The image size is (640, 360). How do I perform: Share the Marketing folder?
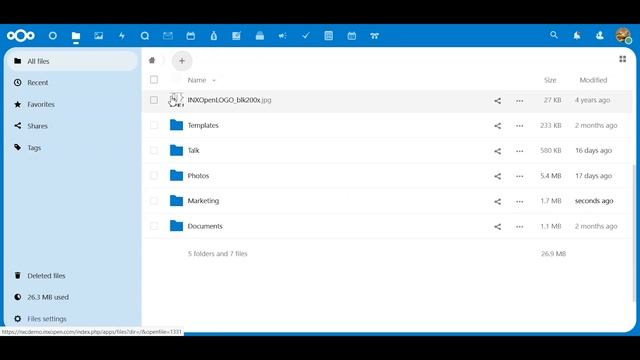498,201
